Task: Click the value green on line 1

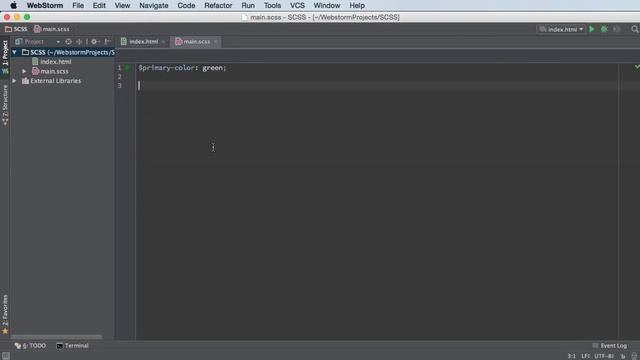Action: tap(212, 68)
